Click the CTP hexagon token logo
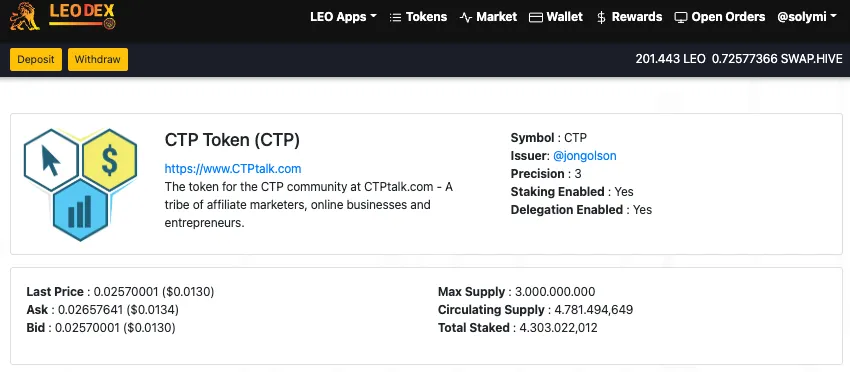The width and height of the screenshot is (850, 372). [x=81, y=184]
